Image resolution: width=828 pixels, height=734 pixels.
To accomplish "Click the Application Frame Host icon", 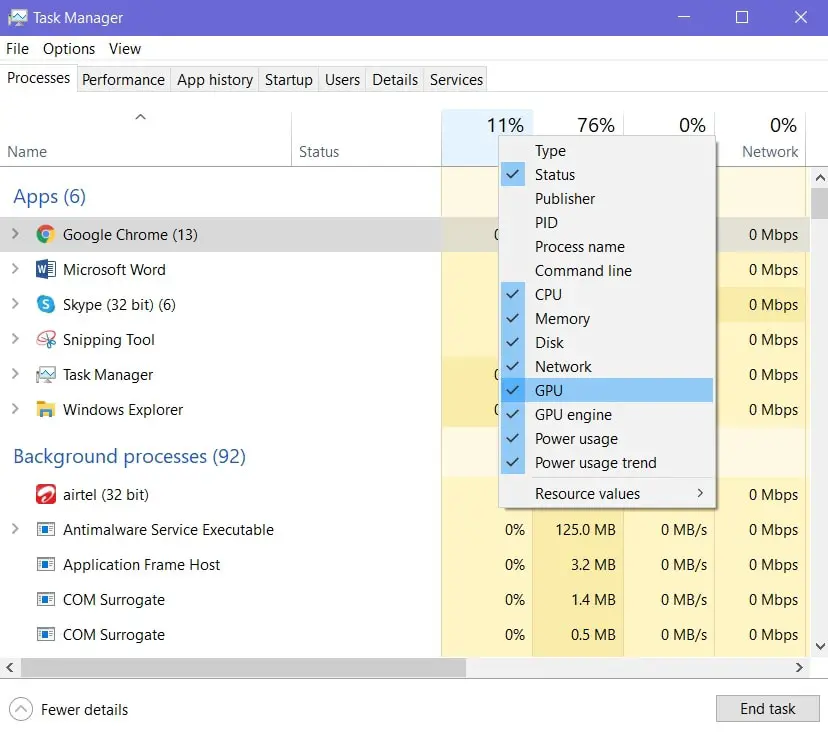I will pyautogui.click(x=46, y=564).
